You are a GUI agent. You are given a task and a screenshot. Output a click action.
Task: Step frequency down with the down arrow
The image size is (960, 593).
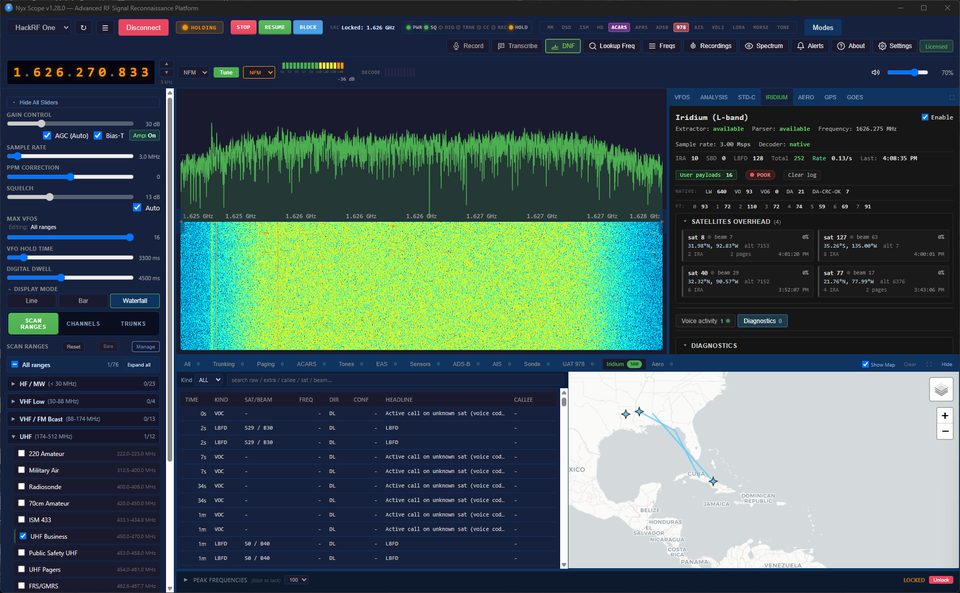[166, 73]
